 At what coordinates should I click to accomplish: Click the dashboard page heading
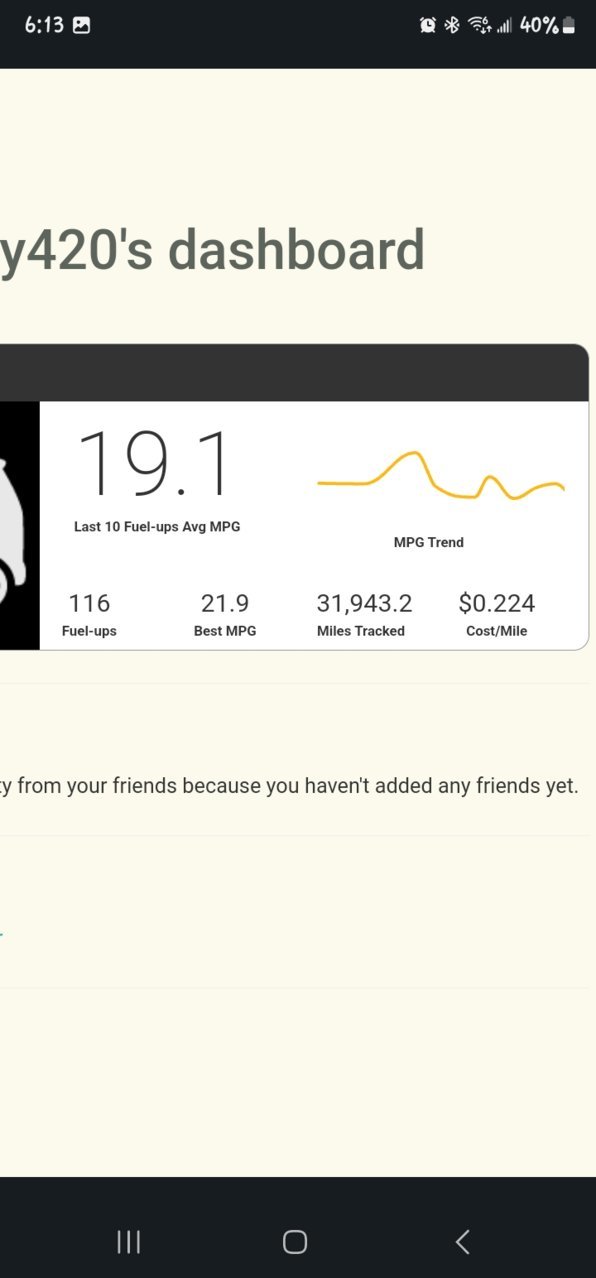[x=212, y=249]
